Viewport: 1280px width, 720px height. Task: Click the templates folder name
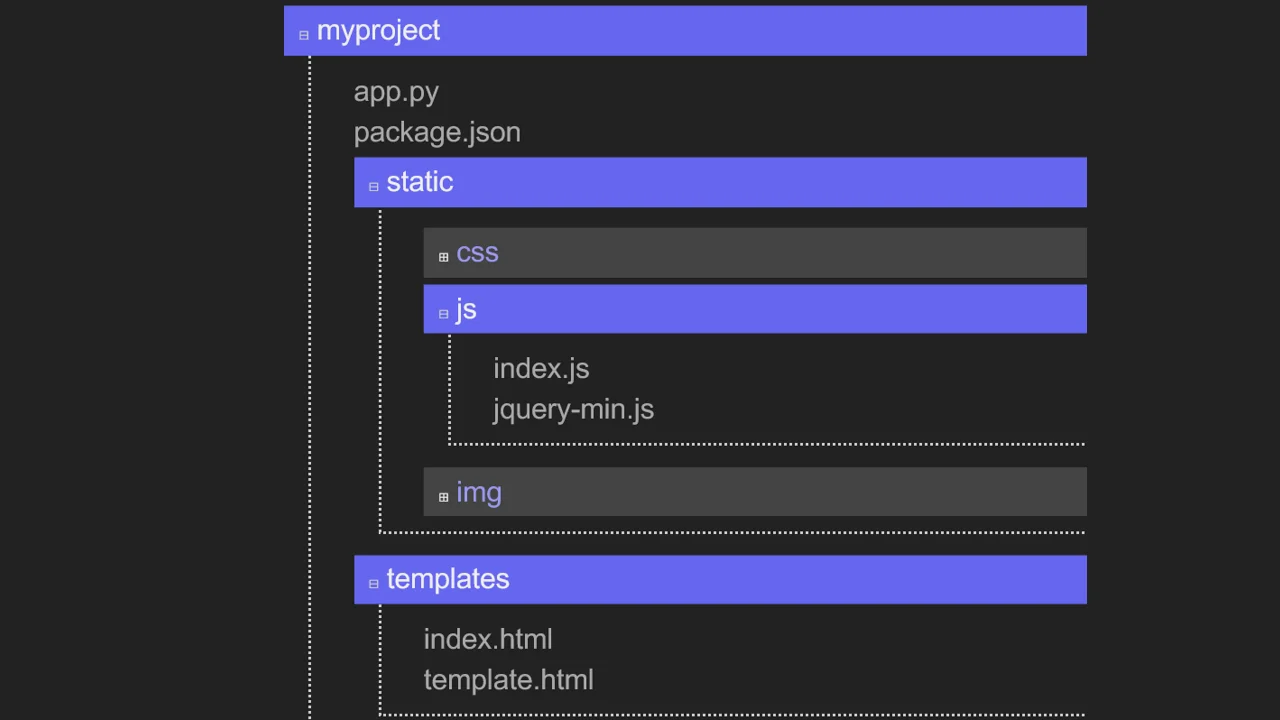pos(447,578)
